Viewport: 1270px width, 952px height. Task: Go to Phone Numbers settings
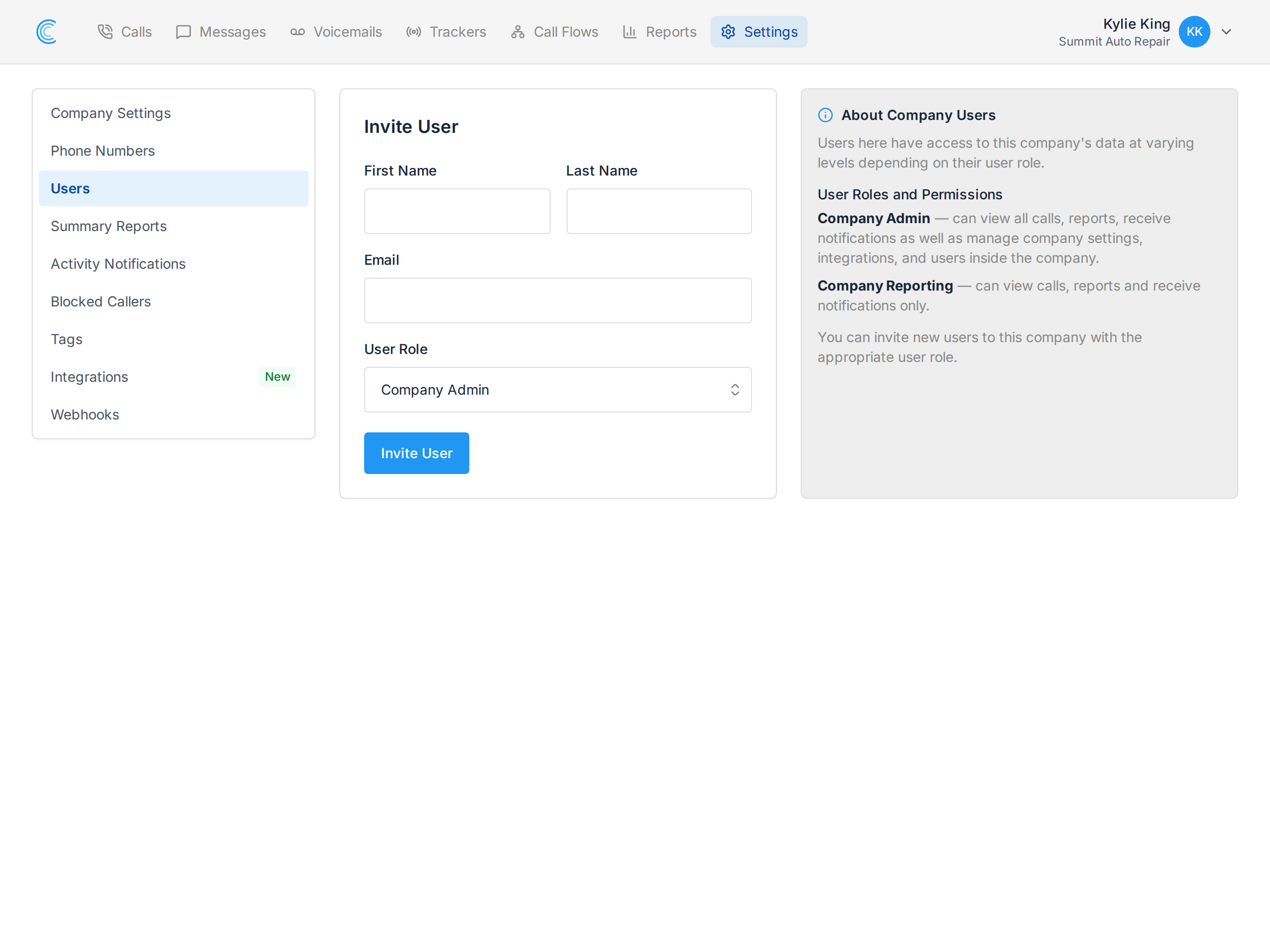(174, 151)
